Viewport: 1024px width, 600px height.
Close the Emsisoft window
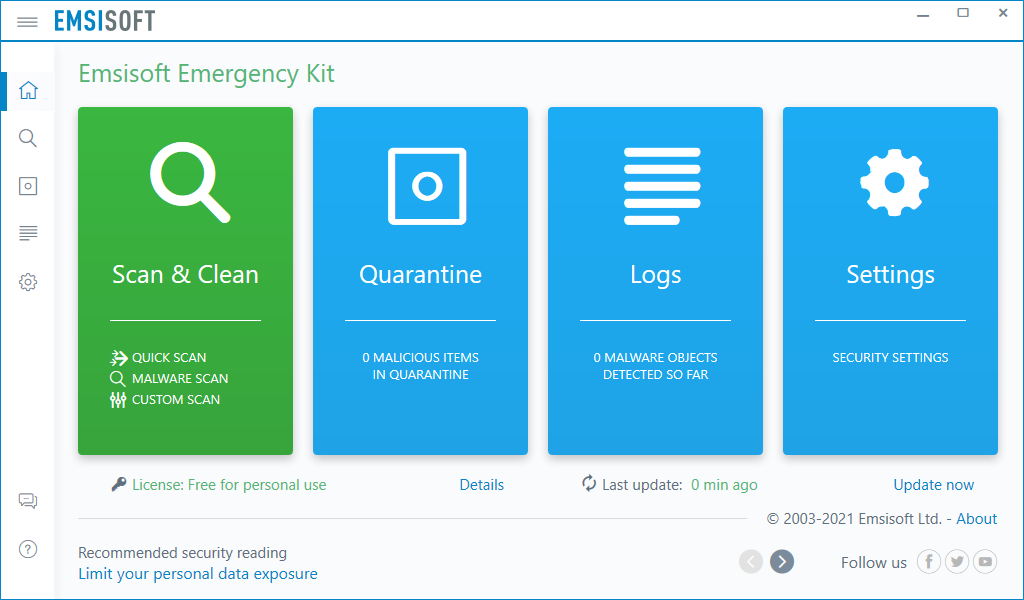pos(1003,13)
